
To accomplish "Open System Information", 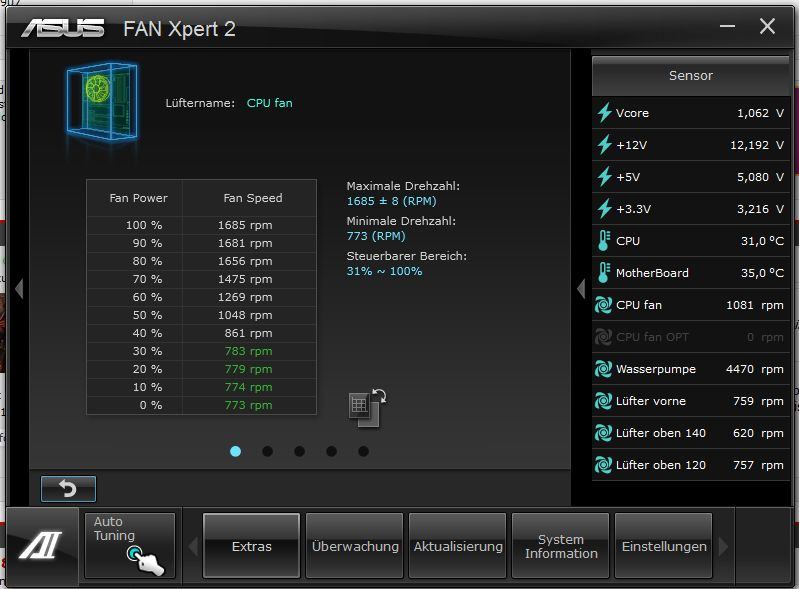I will pos(561,546).
